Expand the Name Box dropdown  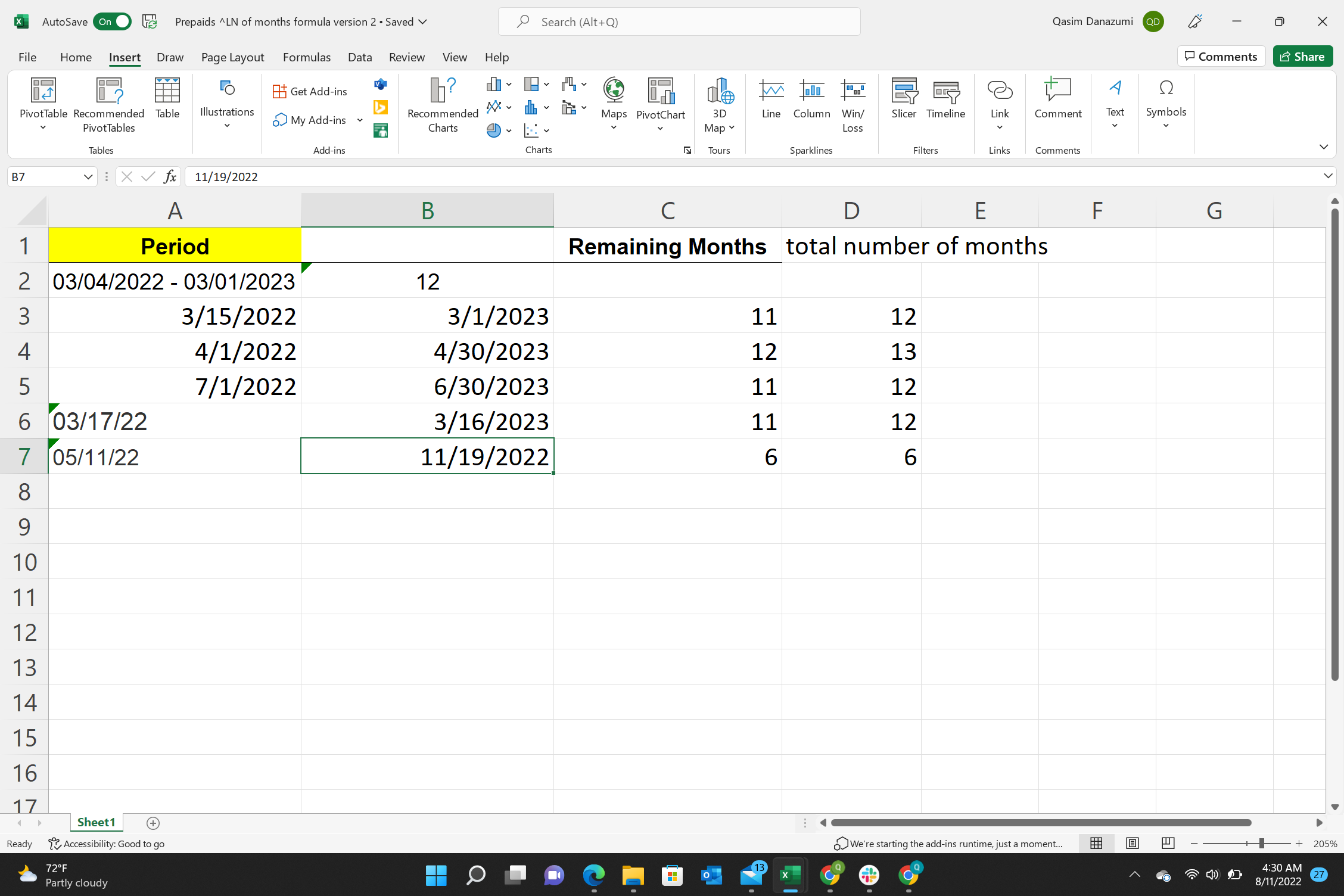tap(88, 177)
